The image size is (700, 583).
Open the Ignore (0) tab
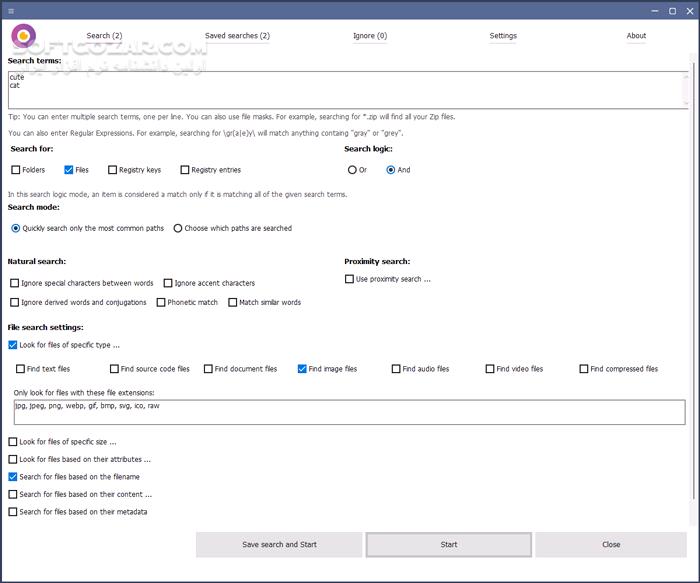click(x=369, y=36)
